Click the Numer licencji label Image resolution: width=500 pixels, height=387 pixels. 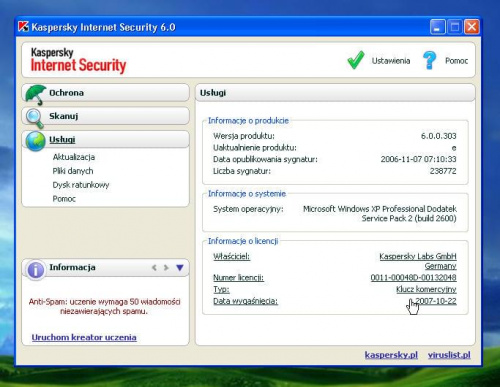pos(238,277)
